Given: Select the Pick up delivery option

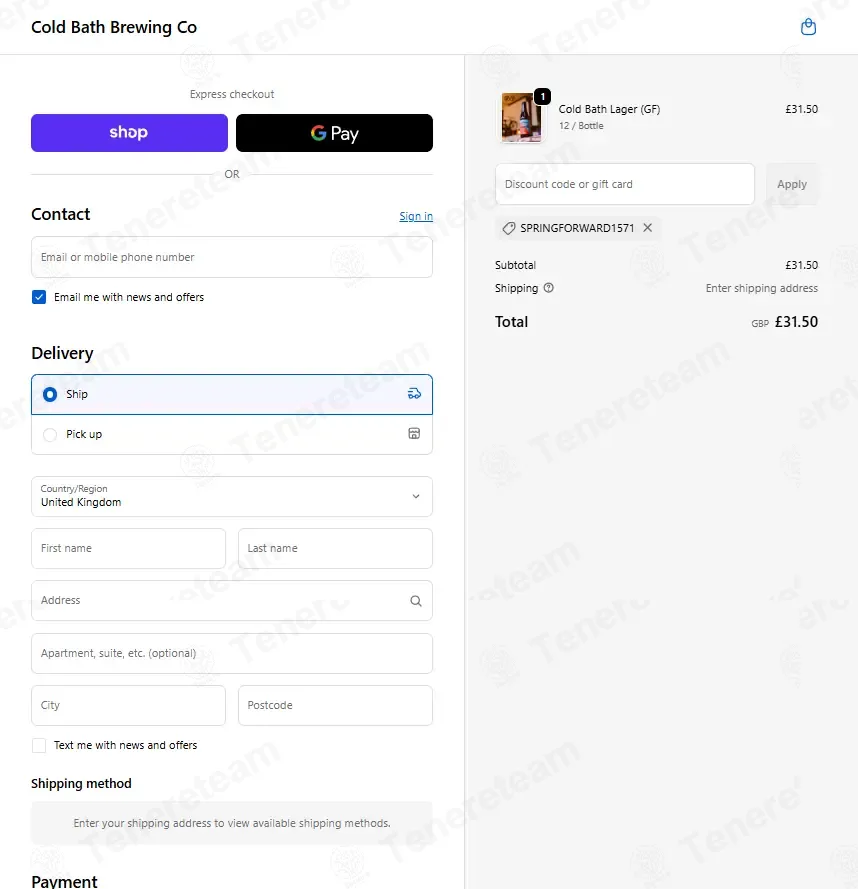Looking at the screenshot, I should 232,434.
